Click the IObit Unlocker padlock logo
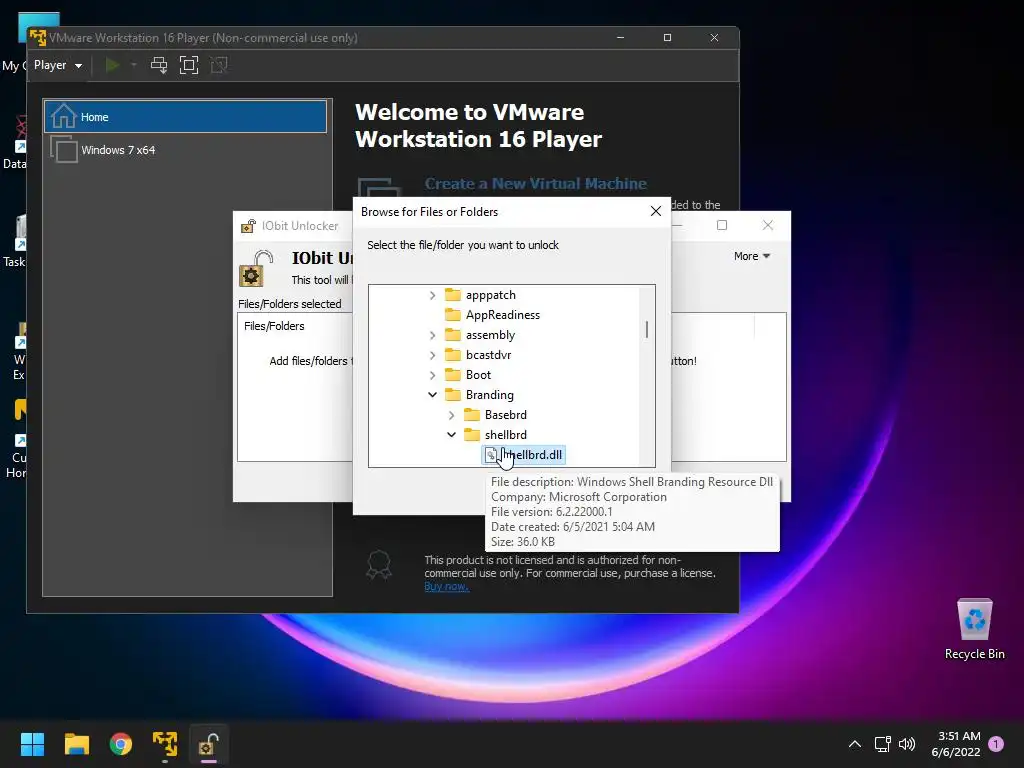The width and height of the screenshot is (1024, 768). coord(255,268)
